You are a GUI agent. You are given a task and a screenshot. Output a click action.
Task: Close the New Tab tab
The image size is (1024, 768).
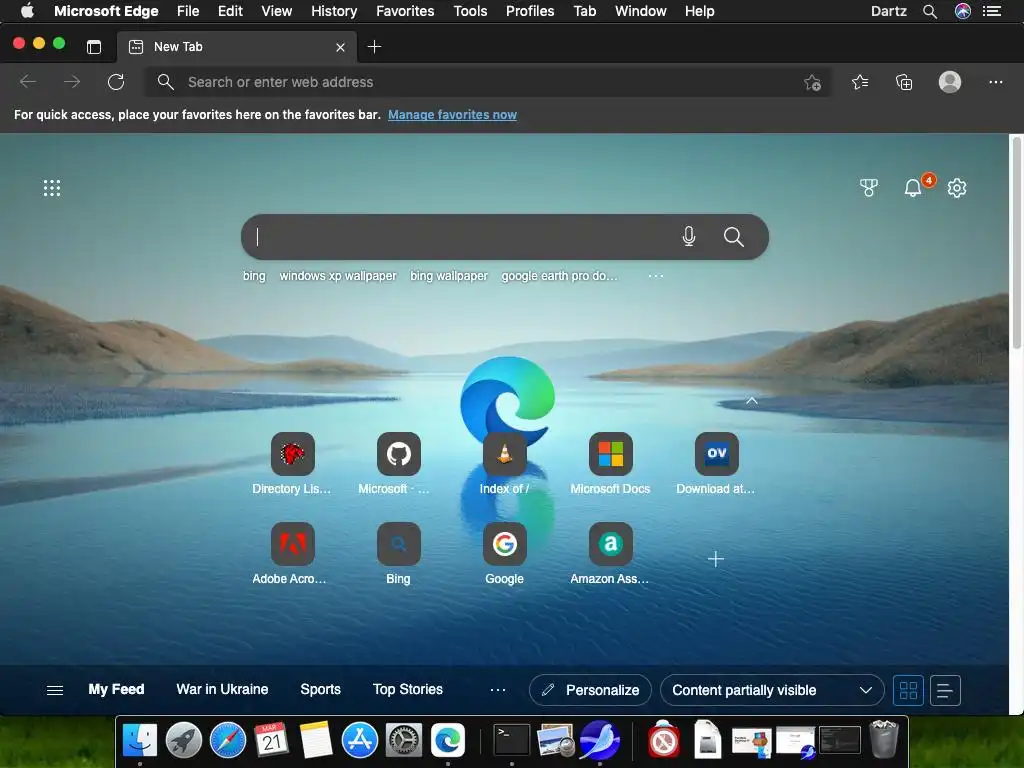point(340,47)
